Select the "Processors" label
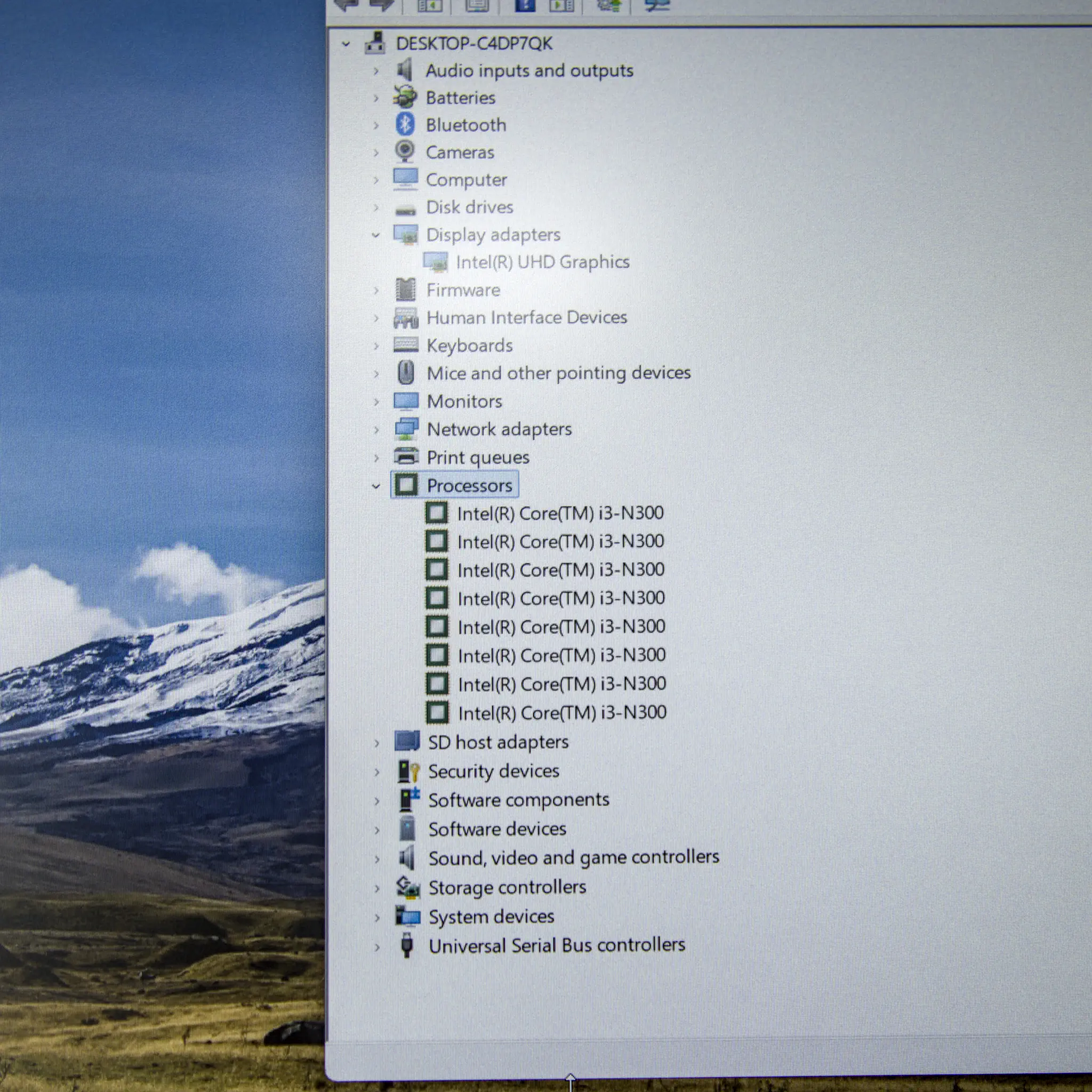 470,486
